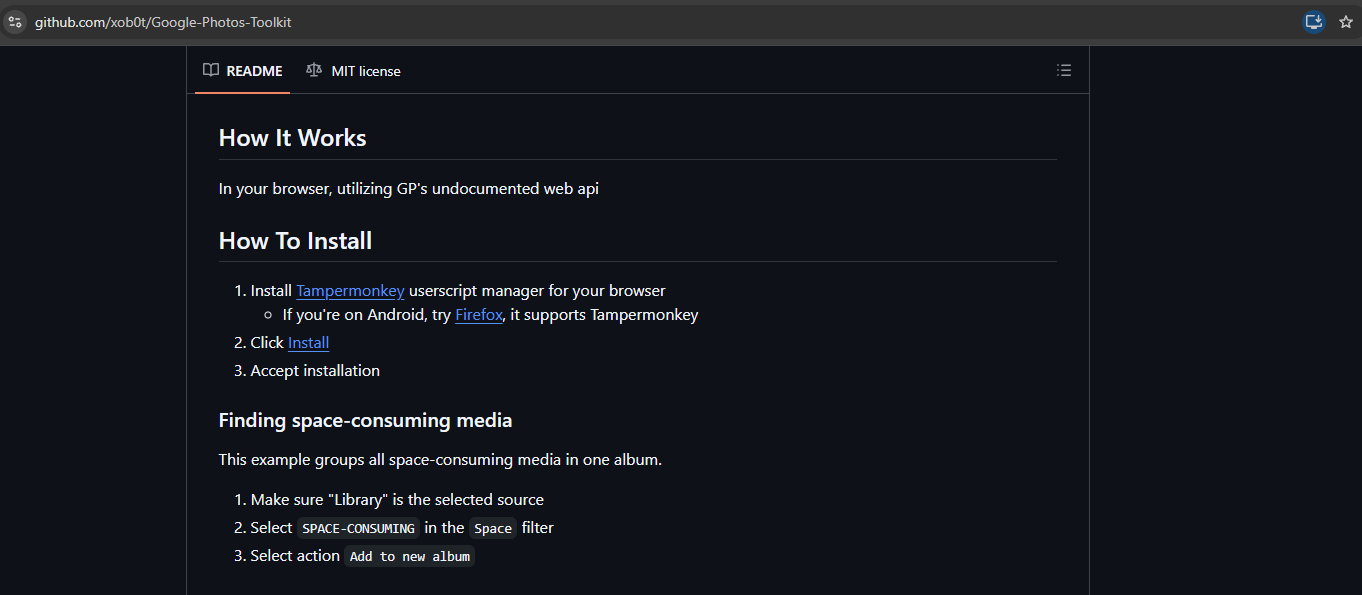1362x595 pixels.
Task: Open the Firefox link
Action: [x=478, y=315]
